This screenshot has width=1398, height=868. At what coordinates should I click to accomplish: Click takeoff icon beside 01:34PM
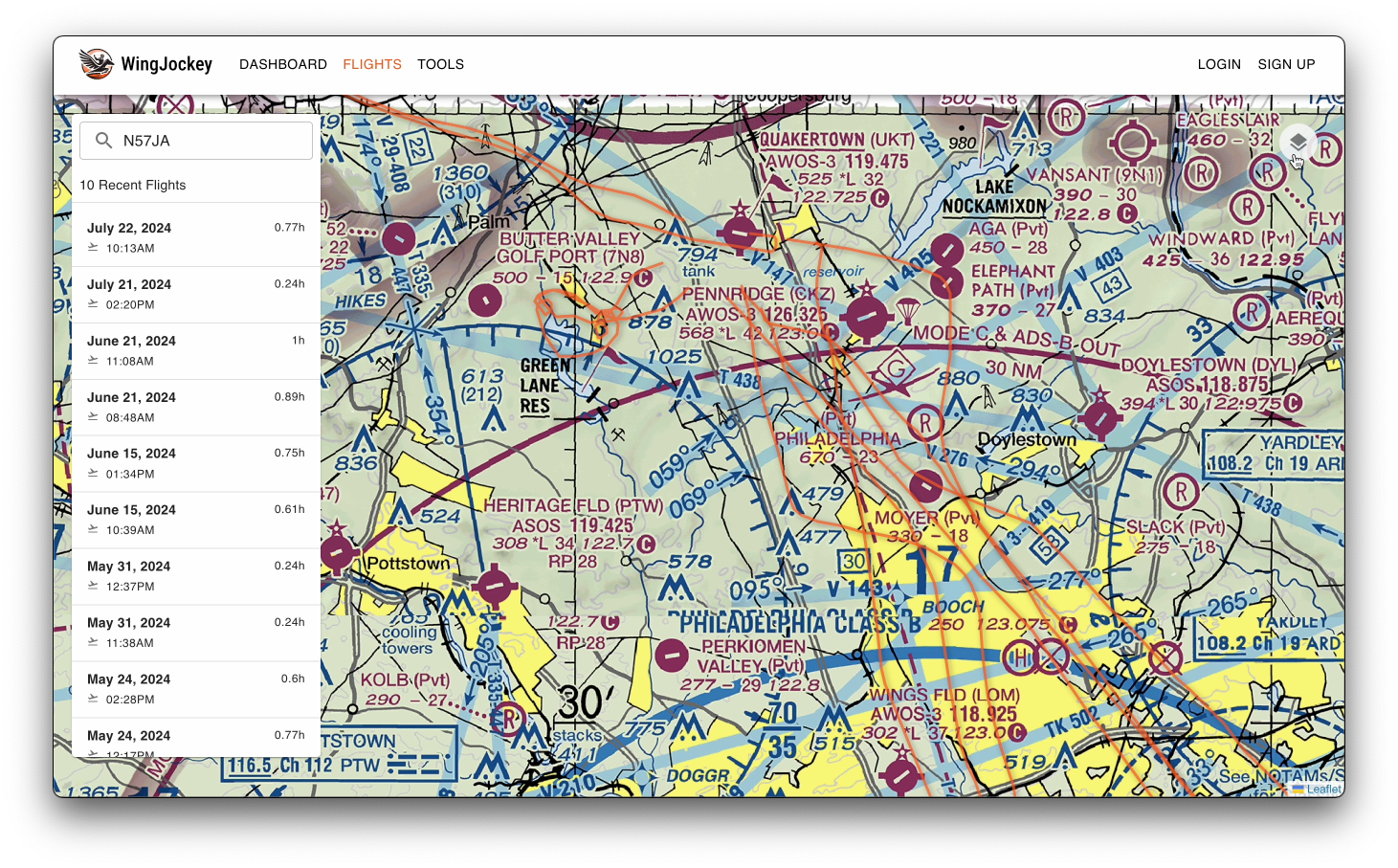(x=93, y=474)
